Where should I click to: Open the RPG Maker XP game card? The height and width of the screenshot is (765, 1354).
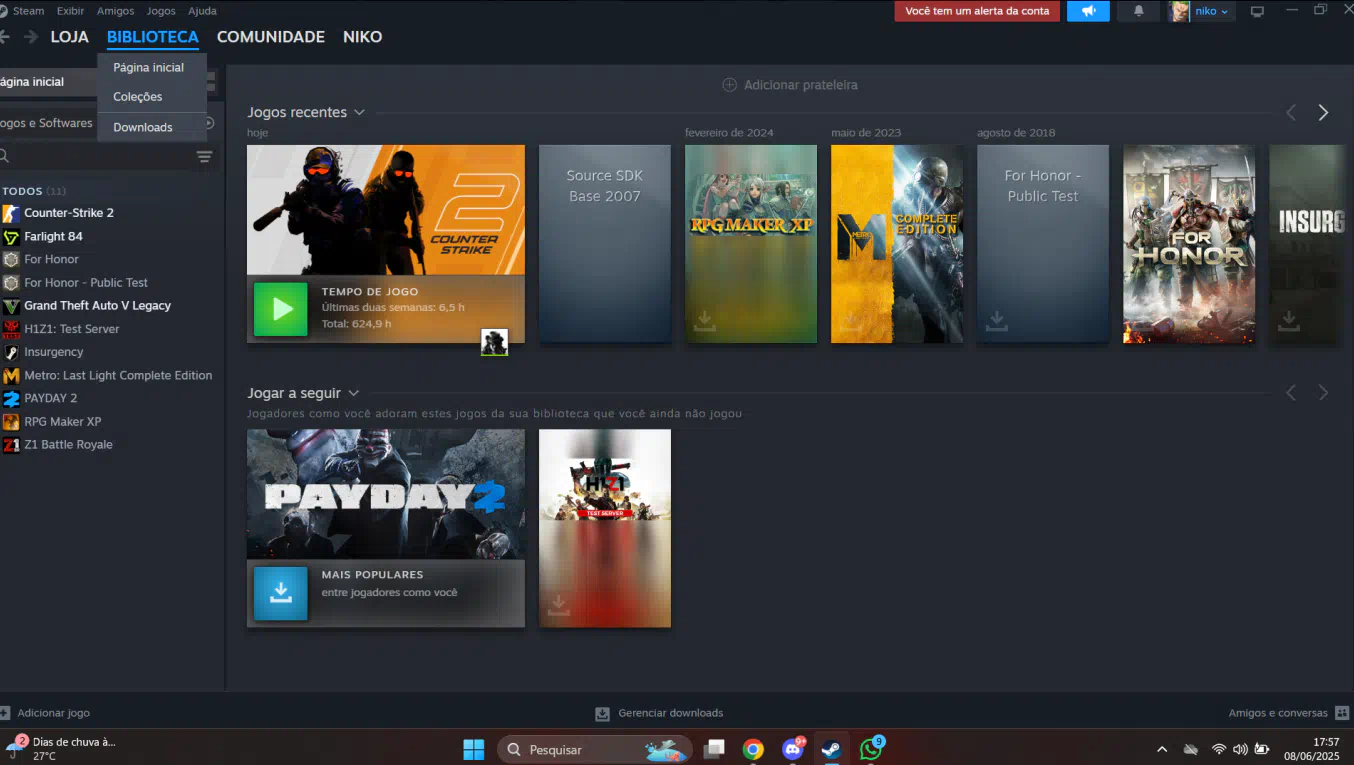[x=751, y=244]
